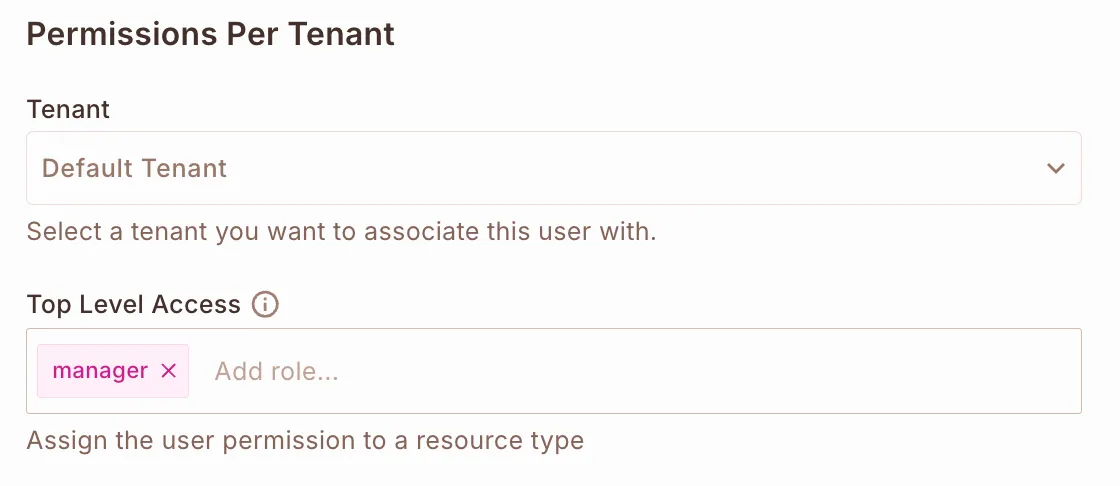This screenshot has height=486, width=1120.
Task: Click the word 'manager' inside the role chip
Action: tap(100, 371)
